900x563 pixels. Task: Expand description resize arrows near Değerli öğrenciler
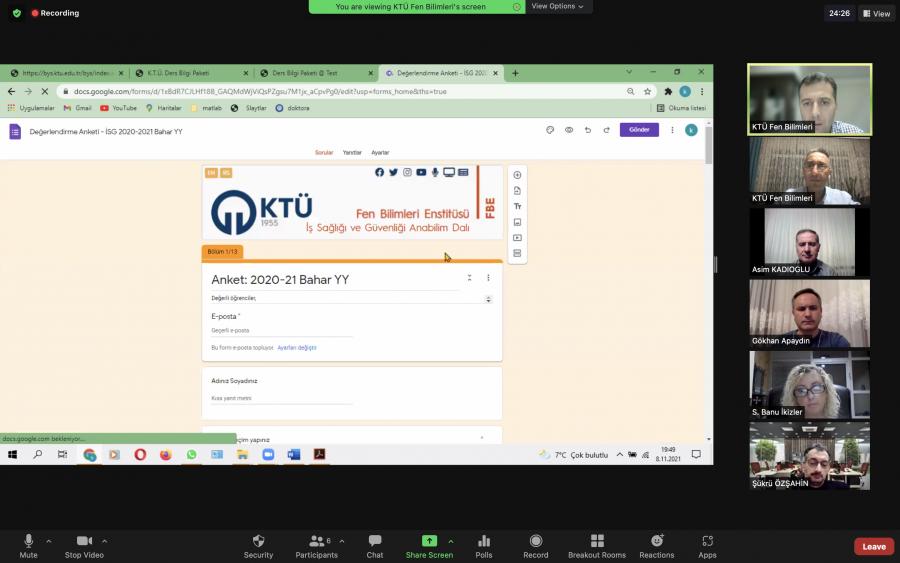pos(488,299)
